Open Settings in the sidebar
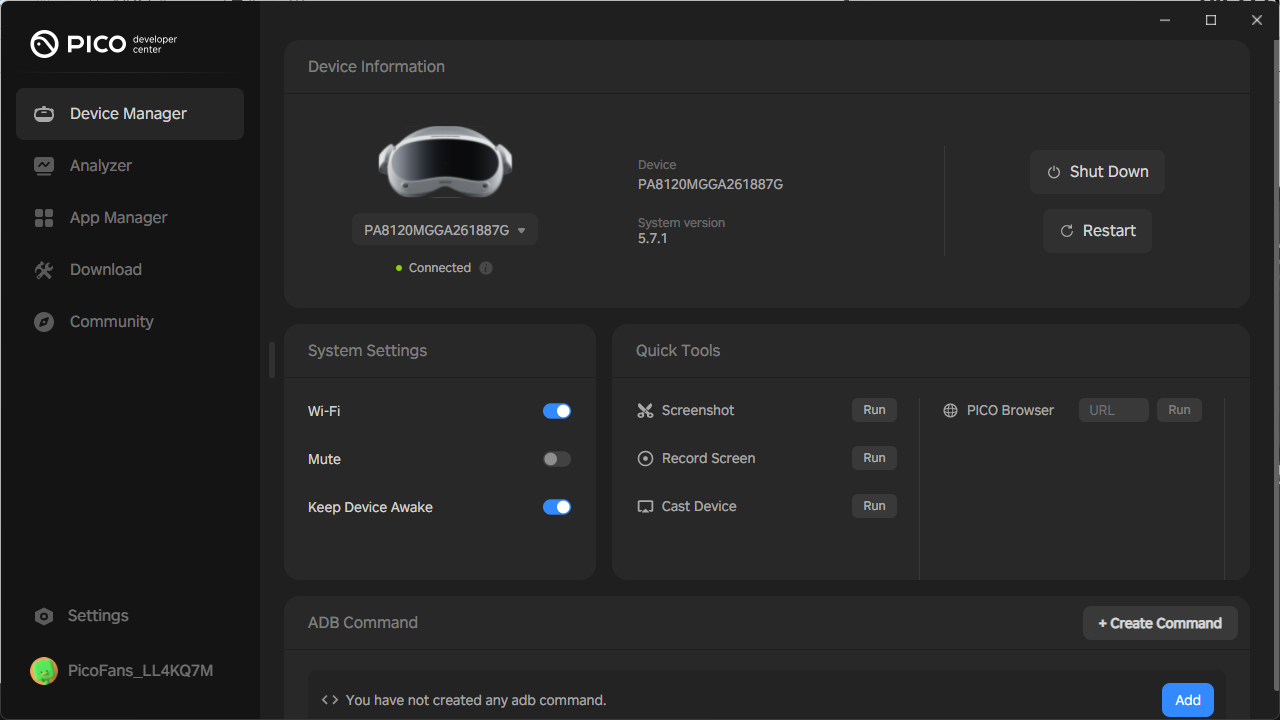 [98, 616]
